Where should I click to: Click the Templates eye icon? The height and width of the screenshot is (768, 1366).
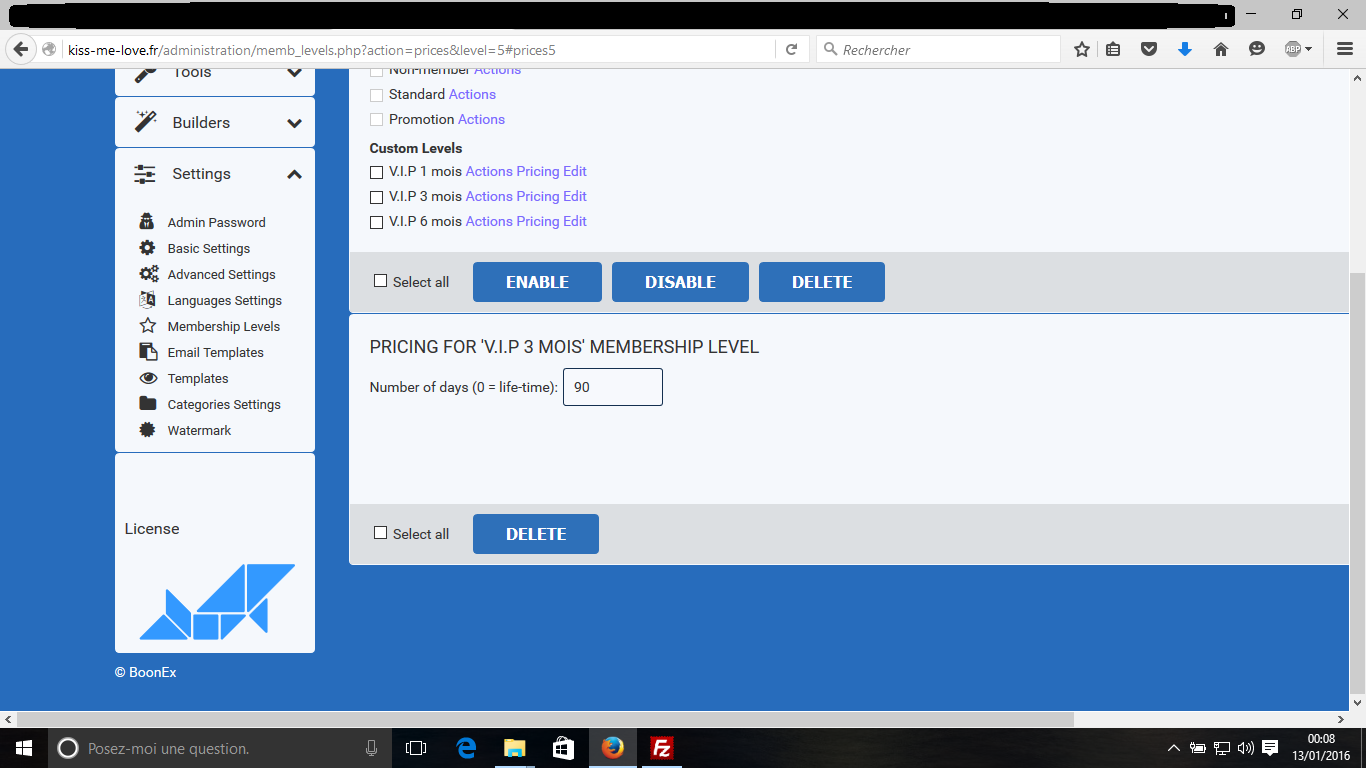pyautogui.click(x=148, y=378)
